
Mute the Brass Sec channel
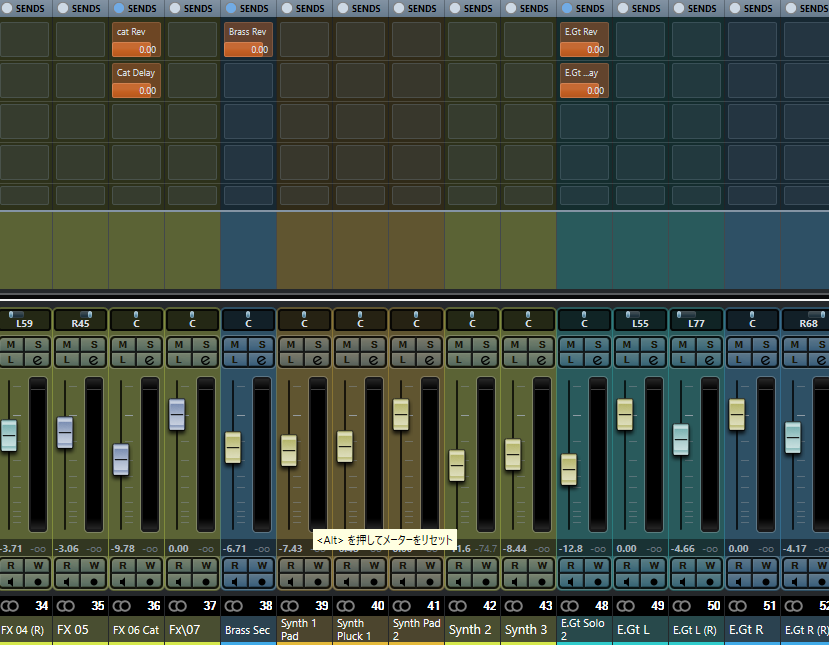pyautogui.click(x=234, y=345)
